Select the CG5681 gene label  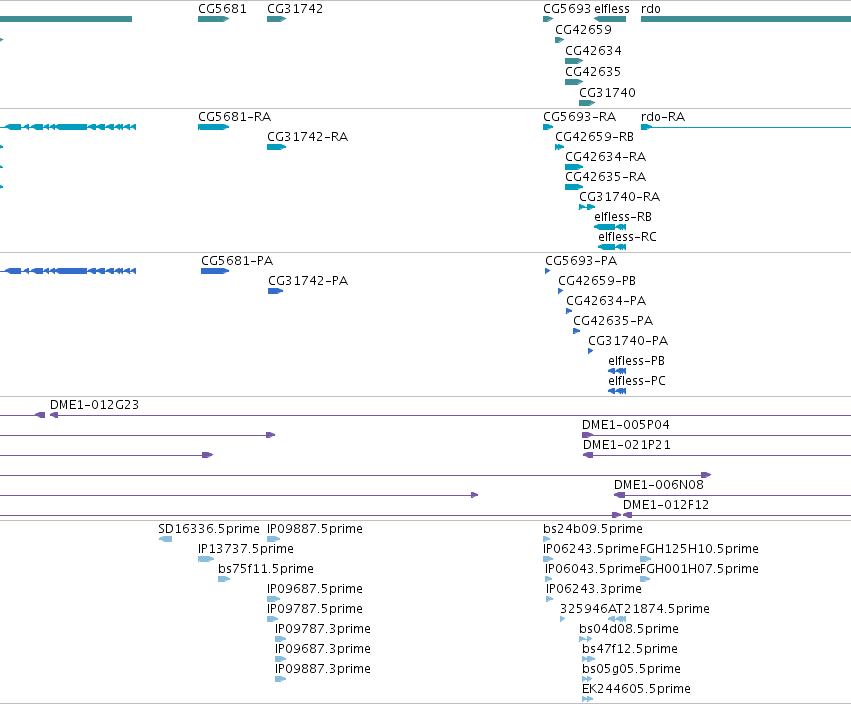pos(222,9)
